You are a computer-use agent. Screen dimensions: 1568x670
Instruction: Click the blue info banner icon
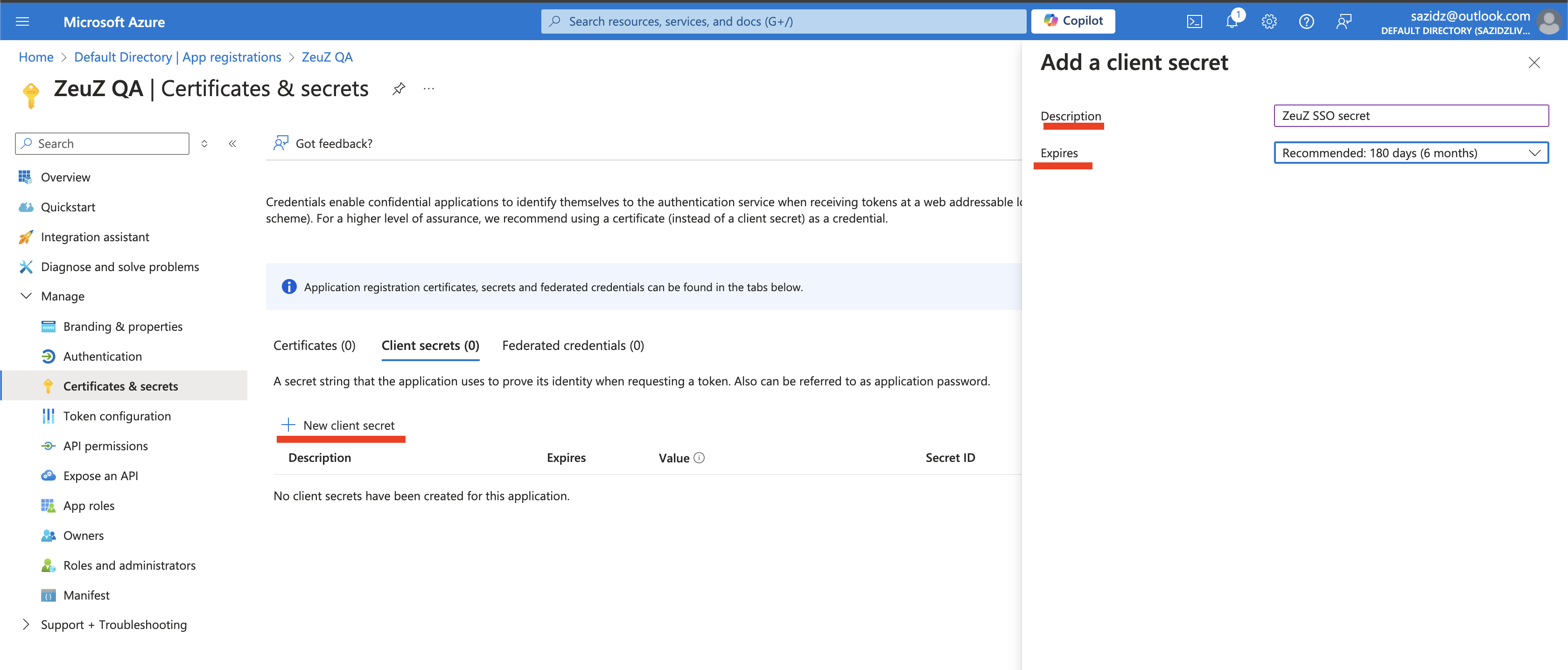[x=289, y=286]
